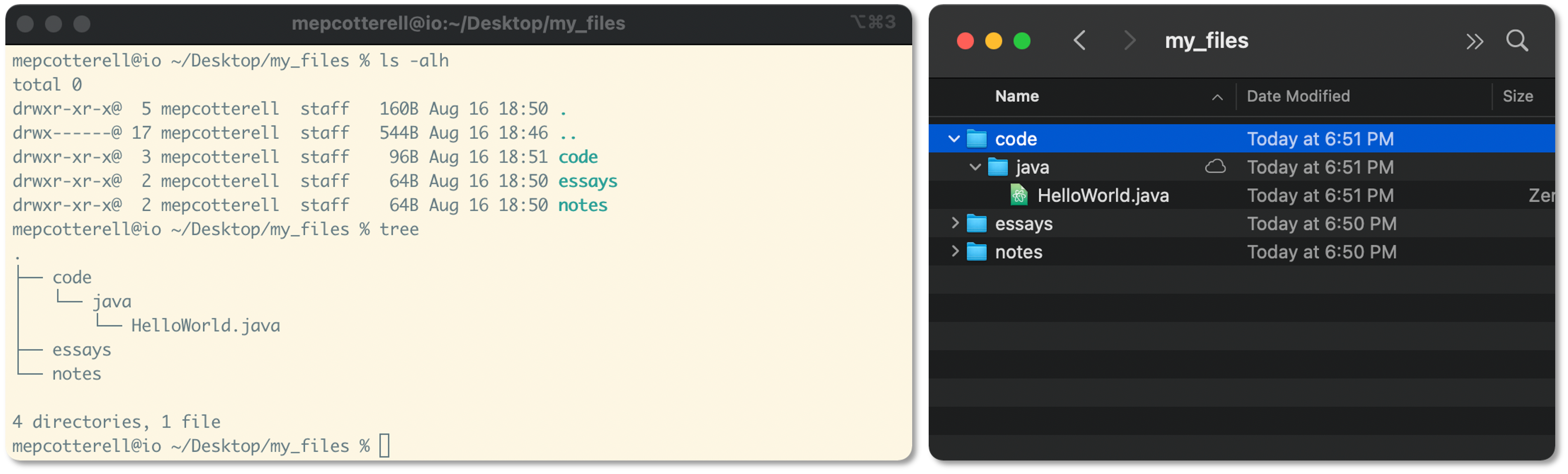Collapse the code folder disclosure triangle
This screenshot has height=474, width=1568.
(x=953, y=138)
